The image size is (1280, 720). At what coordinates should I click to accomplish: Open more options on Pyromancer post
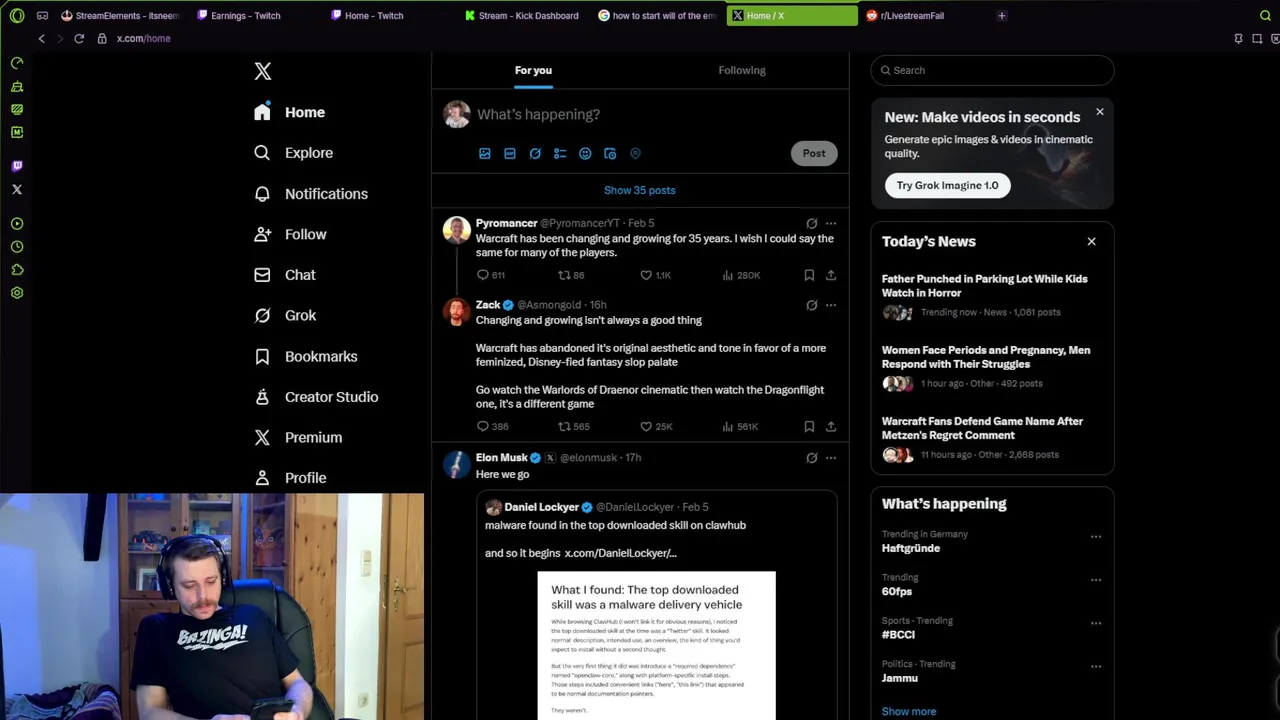pyautogui.click(x=831, y=223)
